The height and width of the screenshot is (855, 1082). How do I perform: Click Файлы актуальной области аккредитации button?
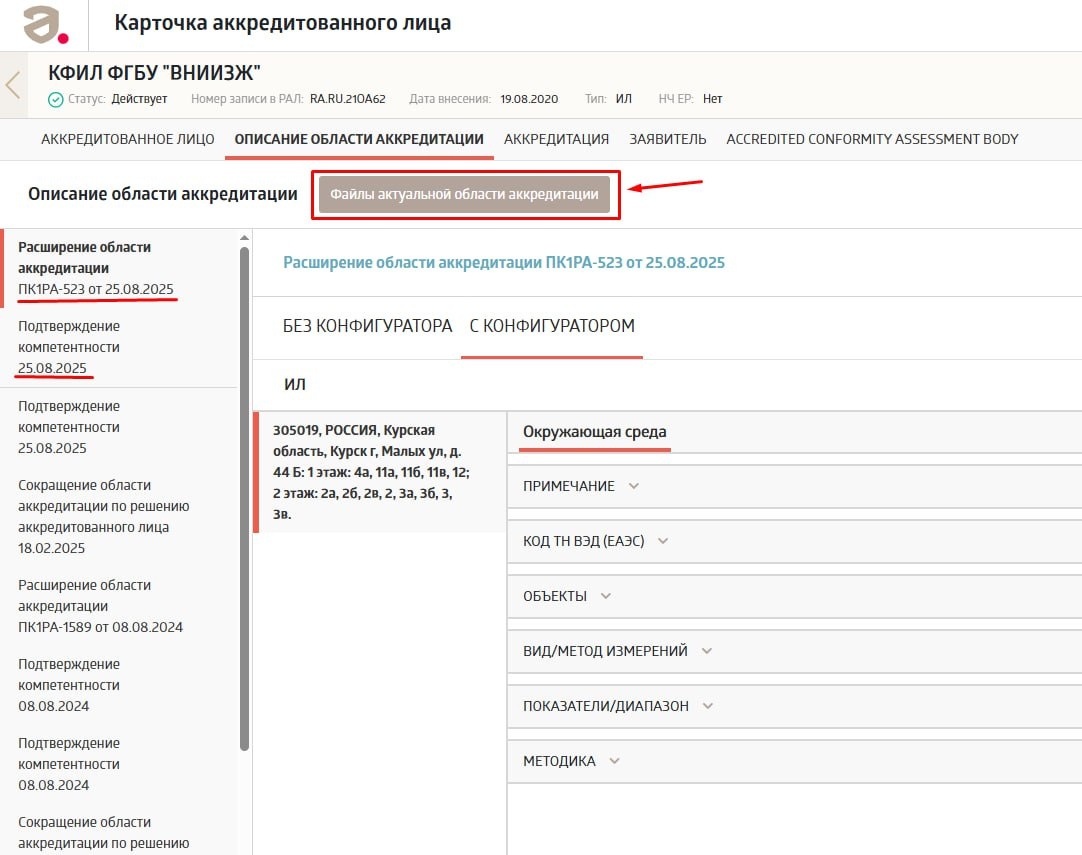click(x=464, y=195)
